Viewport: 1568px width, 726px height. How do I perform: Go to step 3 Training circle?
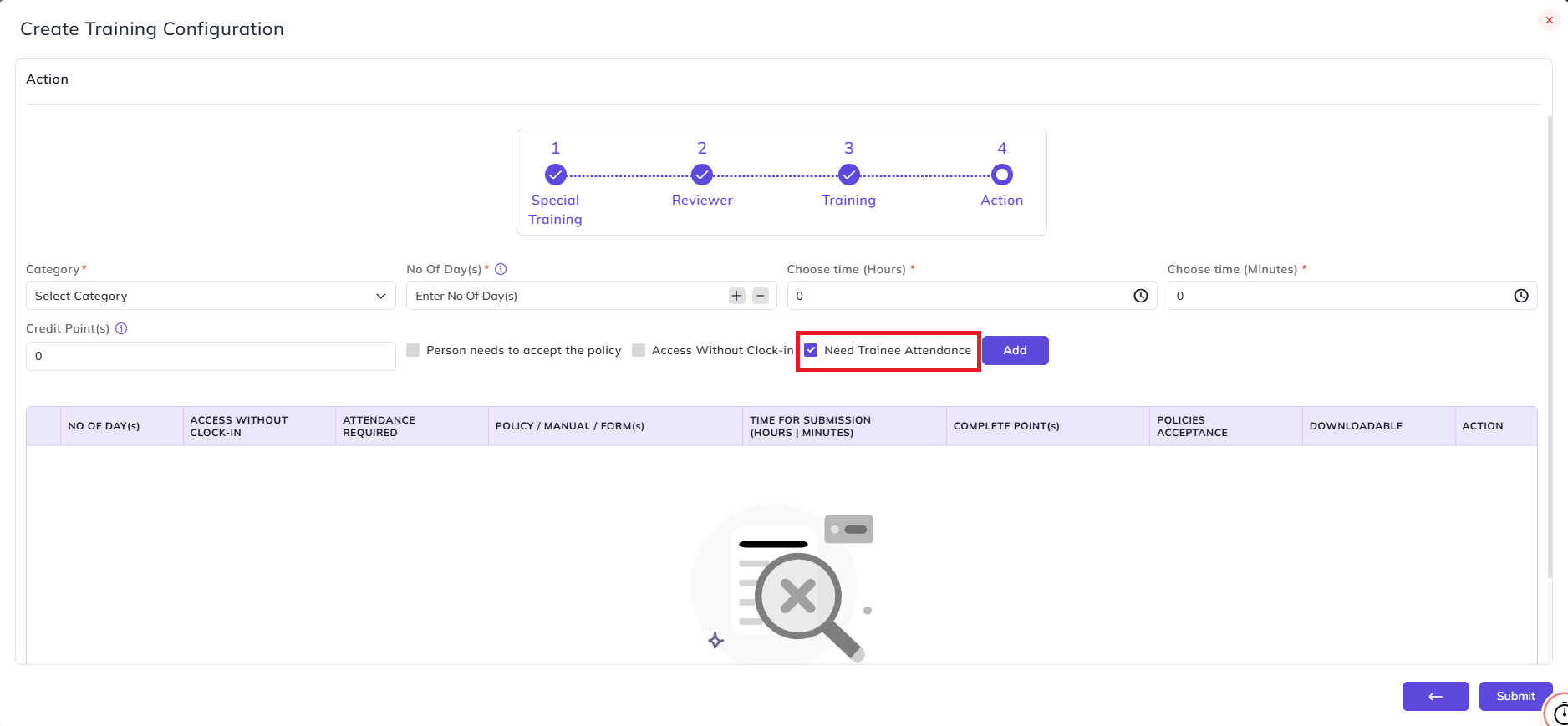click(x=849, y=175)
